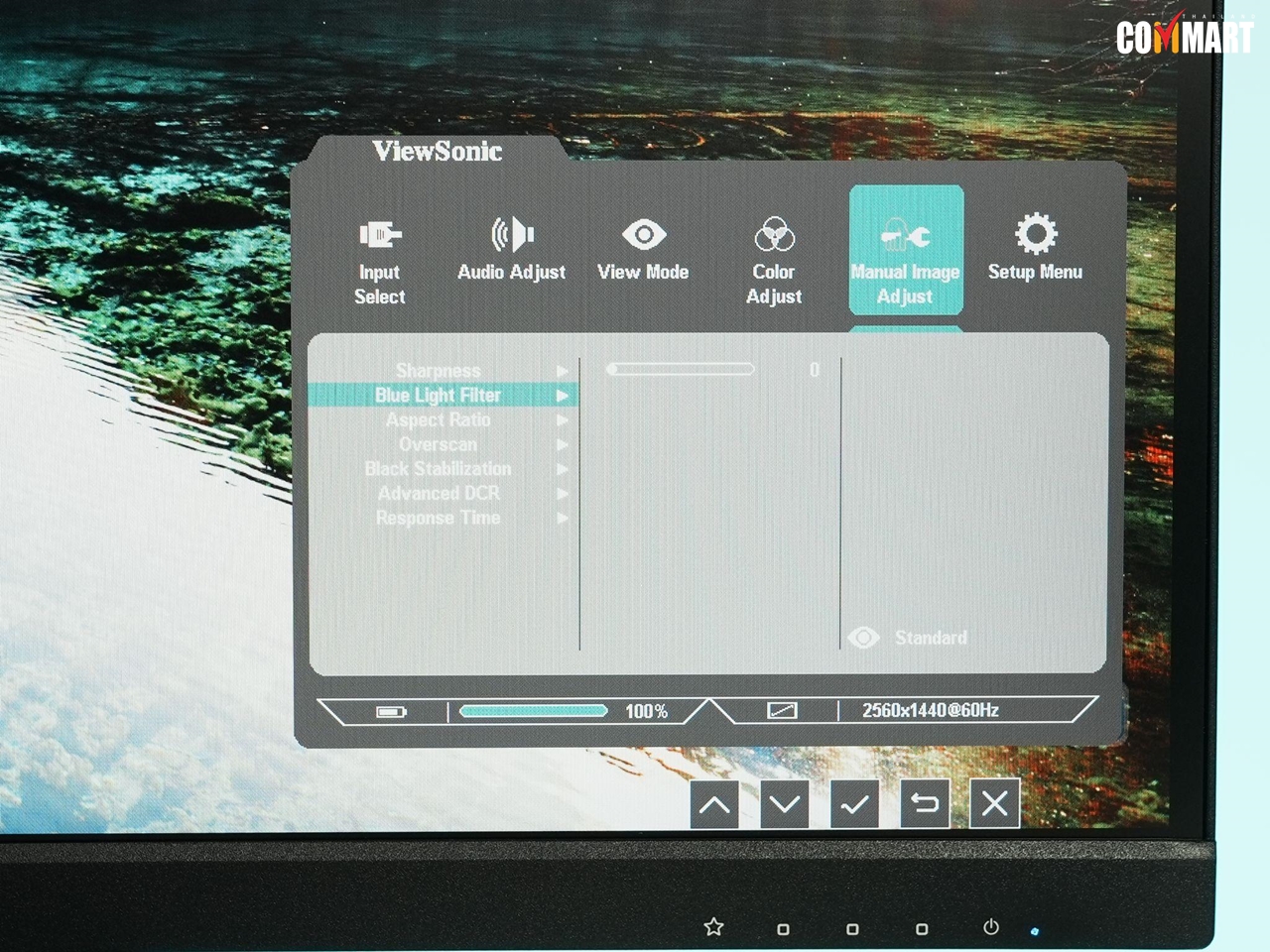Image resolution: width=1270 pixels, height=952 pixels.
Task: Select the Blue Light Filter menu item
Action: 438,396
